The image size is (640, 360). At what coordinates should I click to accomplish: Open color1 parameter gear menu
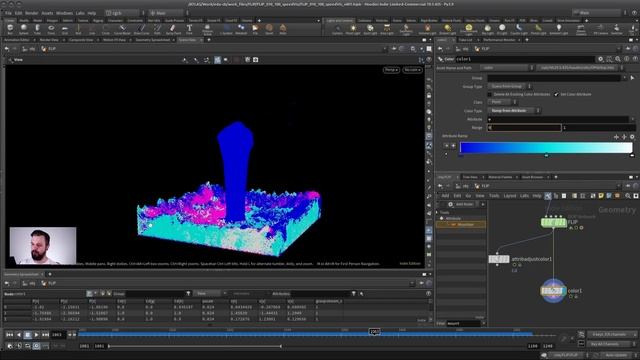[600, 59]
